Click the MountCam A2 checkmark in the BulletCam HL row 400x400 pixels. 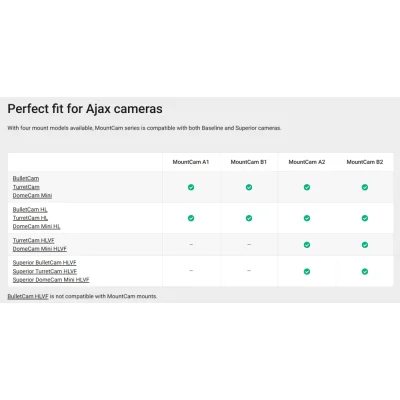[307, 218]
